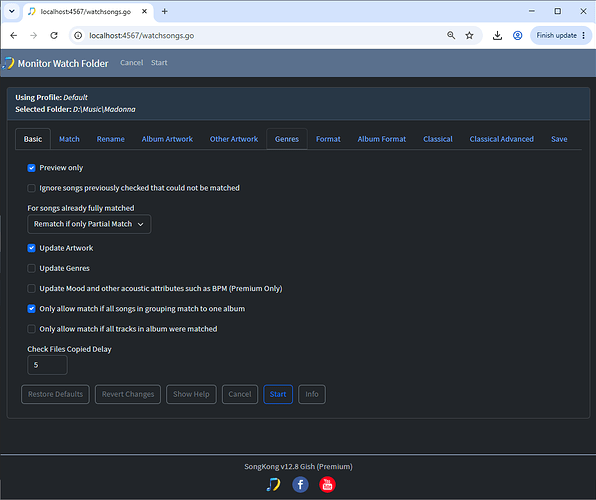Enable the Update Genres checkbox
The height and width of the screenshot is (500, 596).
pyautogui.click(x=32, y=268)
